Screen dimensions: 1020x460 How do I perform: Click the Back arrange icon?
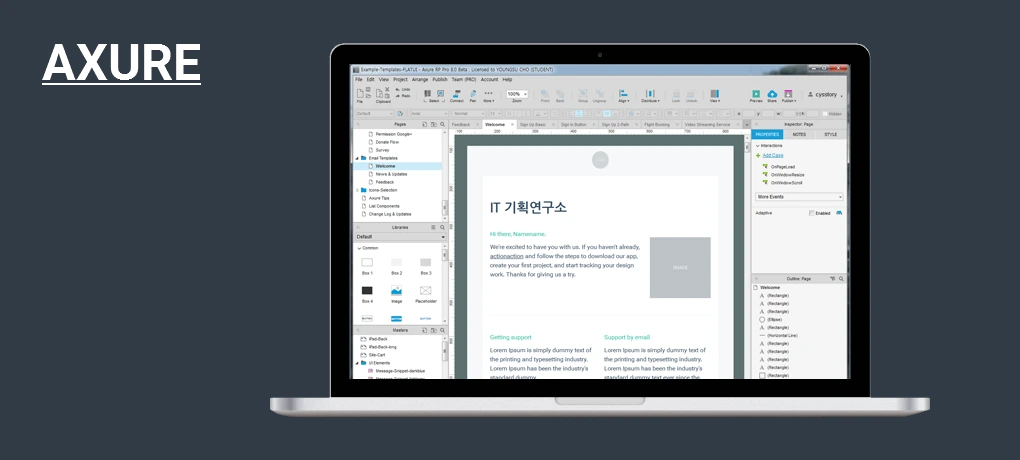pos(560,94)
